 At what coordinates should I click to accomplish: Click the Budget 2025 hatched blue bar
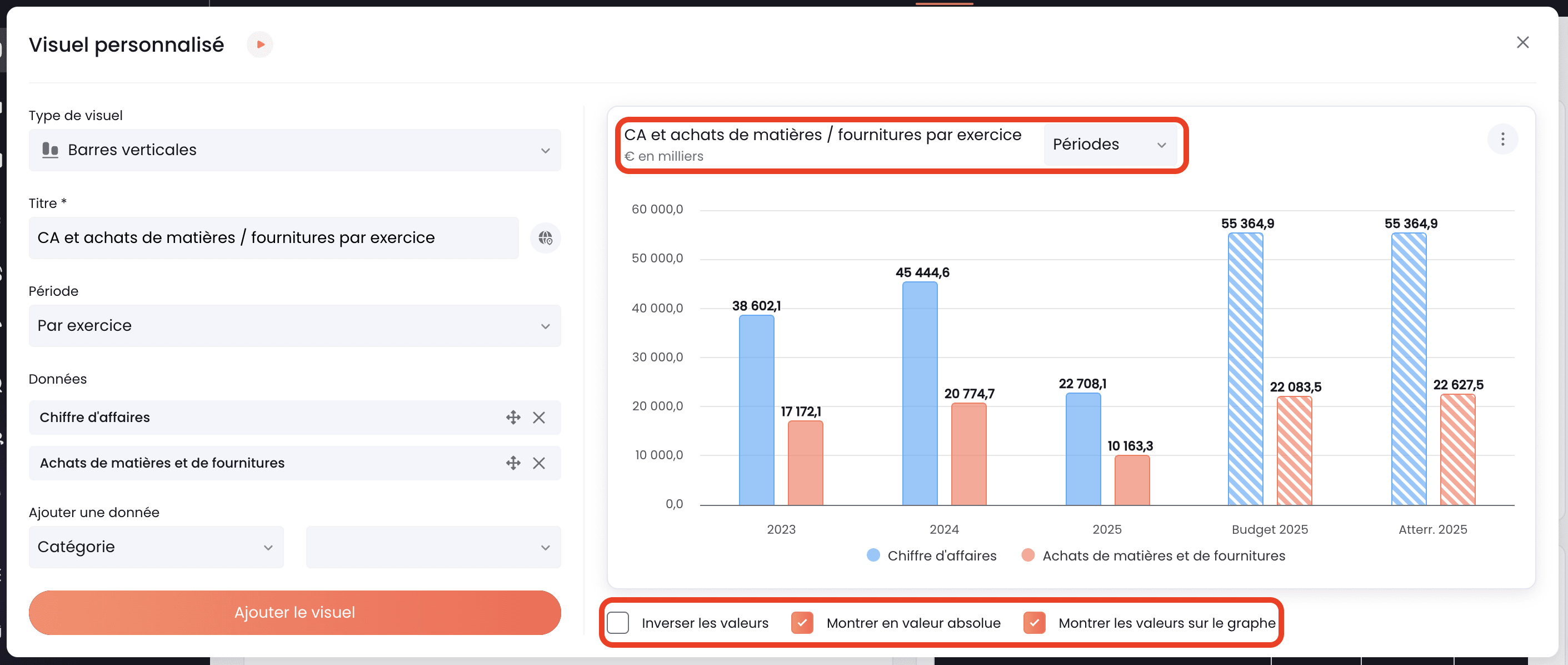pos(1245,369)
